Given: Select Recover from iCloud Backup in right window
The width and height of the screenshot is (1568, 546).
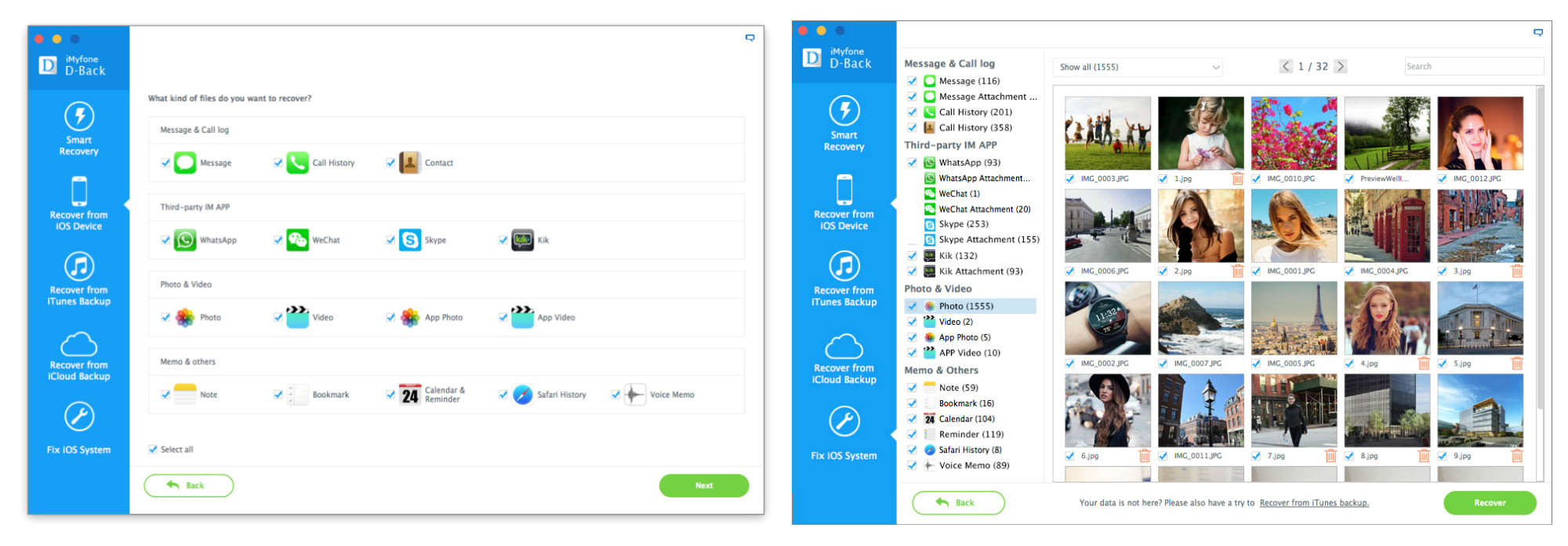Looking at the screenshot, I should click(844, 359).
